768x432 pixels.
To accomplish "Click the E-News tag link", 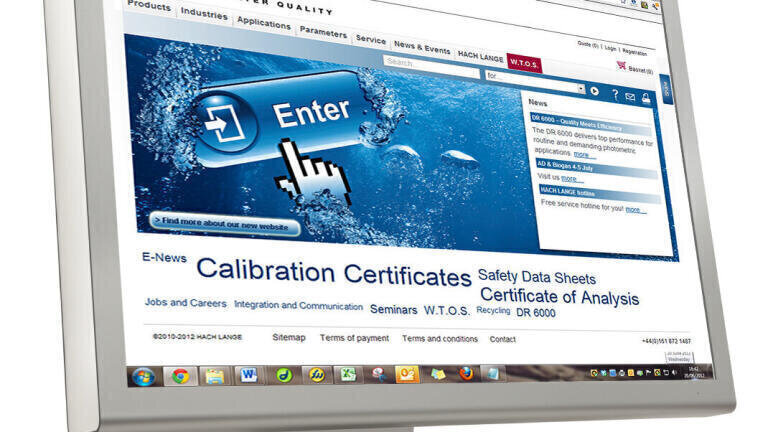I will 164,257.
